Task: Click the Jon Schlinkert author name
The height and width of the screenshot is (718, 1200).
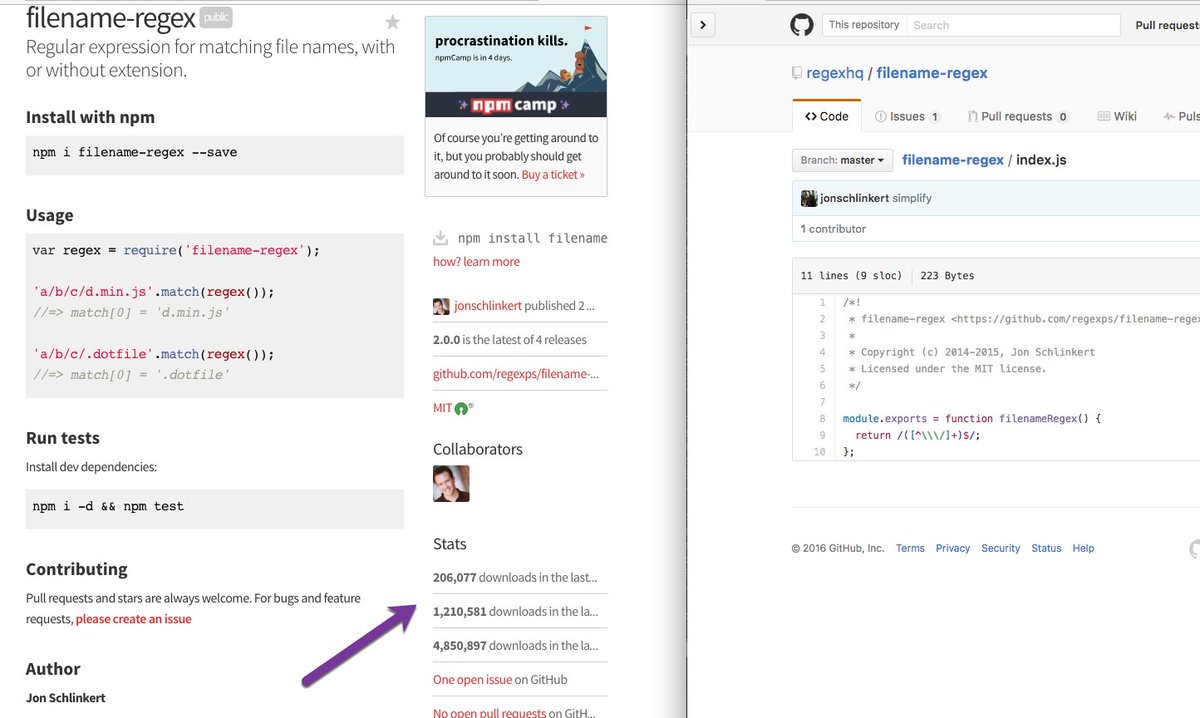Action: [66, 697]
